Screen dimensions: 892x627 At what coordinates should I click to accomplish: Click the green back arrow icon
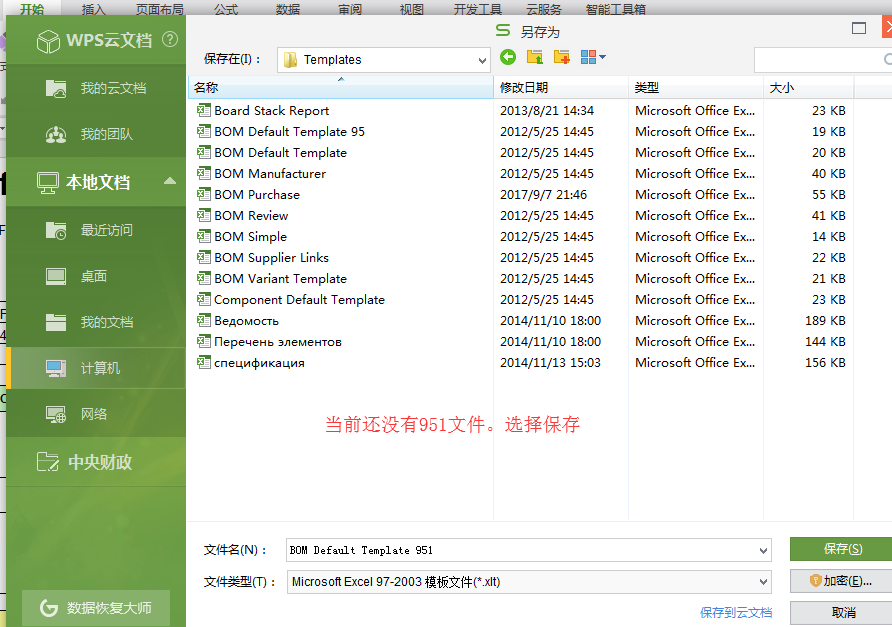[x=508, y=57]
